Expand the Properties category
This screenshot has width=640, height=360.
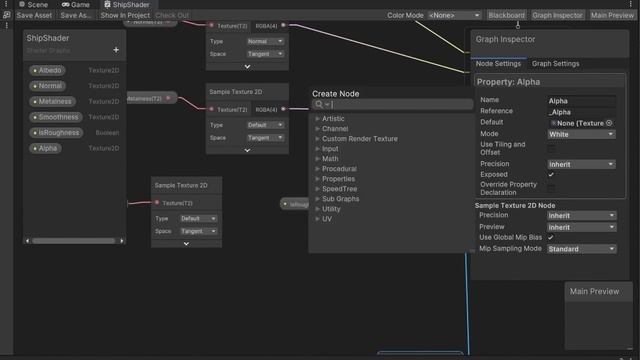tap(317, 179)
